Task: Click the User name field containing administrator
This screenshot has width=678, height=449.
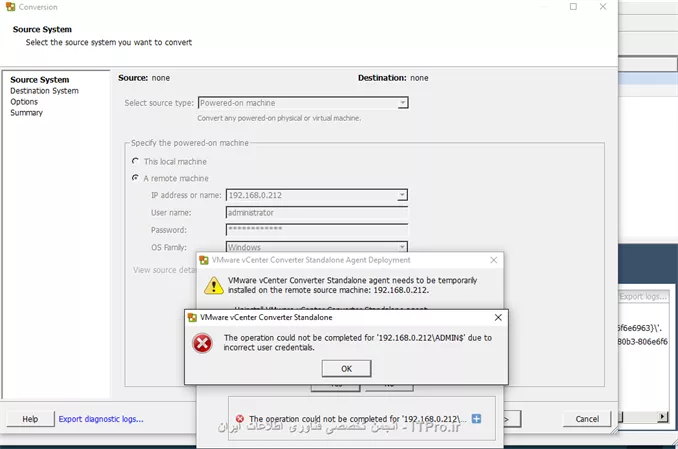Action: coord(317,212)
